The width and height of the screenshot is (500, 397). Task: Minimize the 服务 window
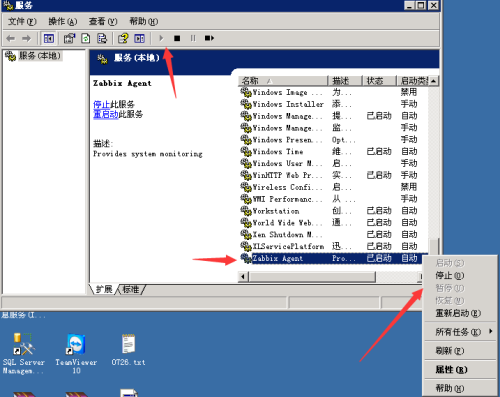pos(410,5)
